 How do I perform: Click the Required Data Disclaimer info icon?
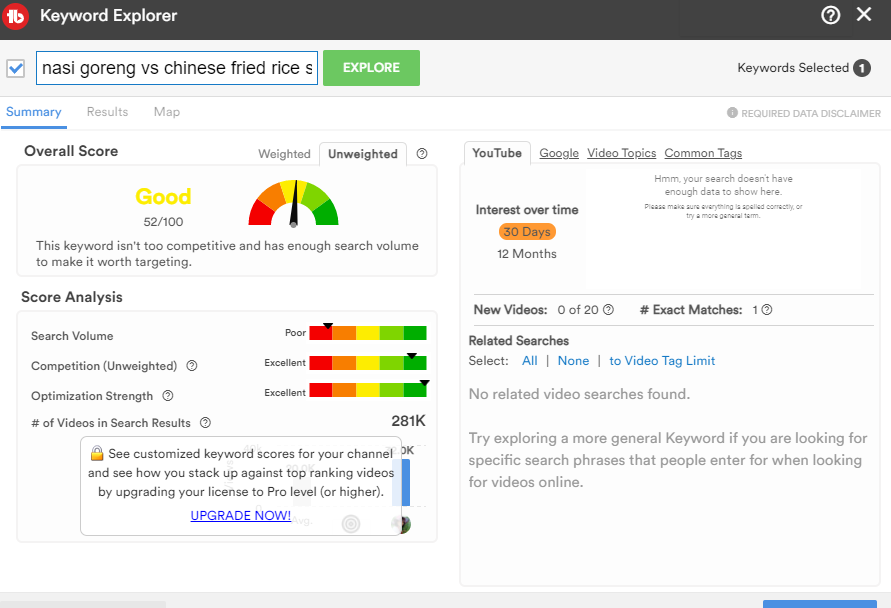tap(732, 113)
